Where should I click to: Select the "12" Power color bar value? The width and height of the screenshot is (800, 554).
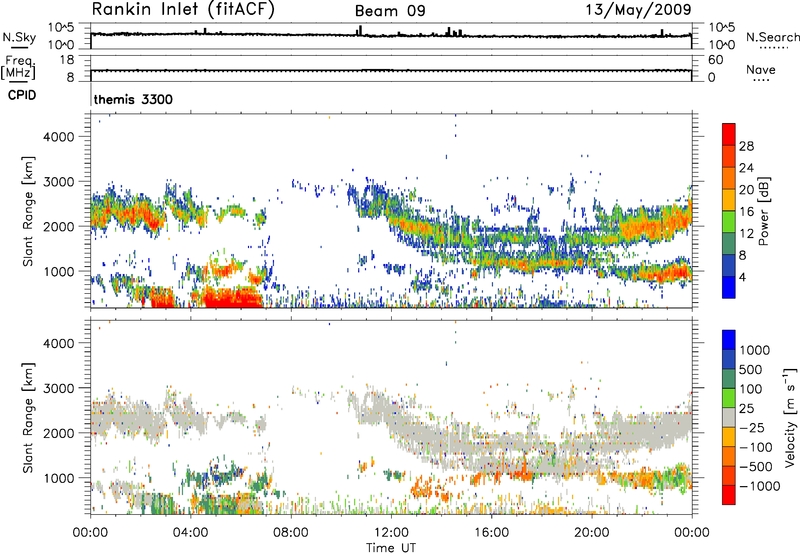pos(746,234)
